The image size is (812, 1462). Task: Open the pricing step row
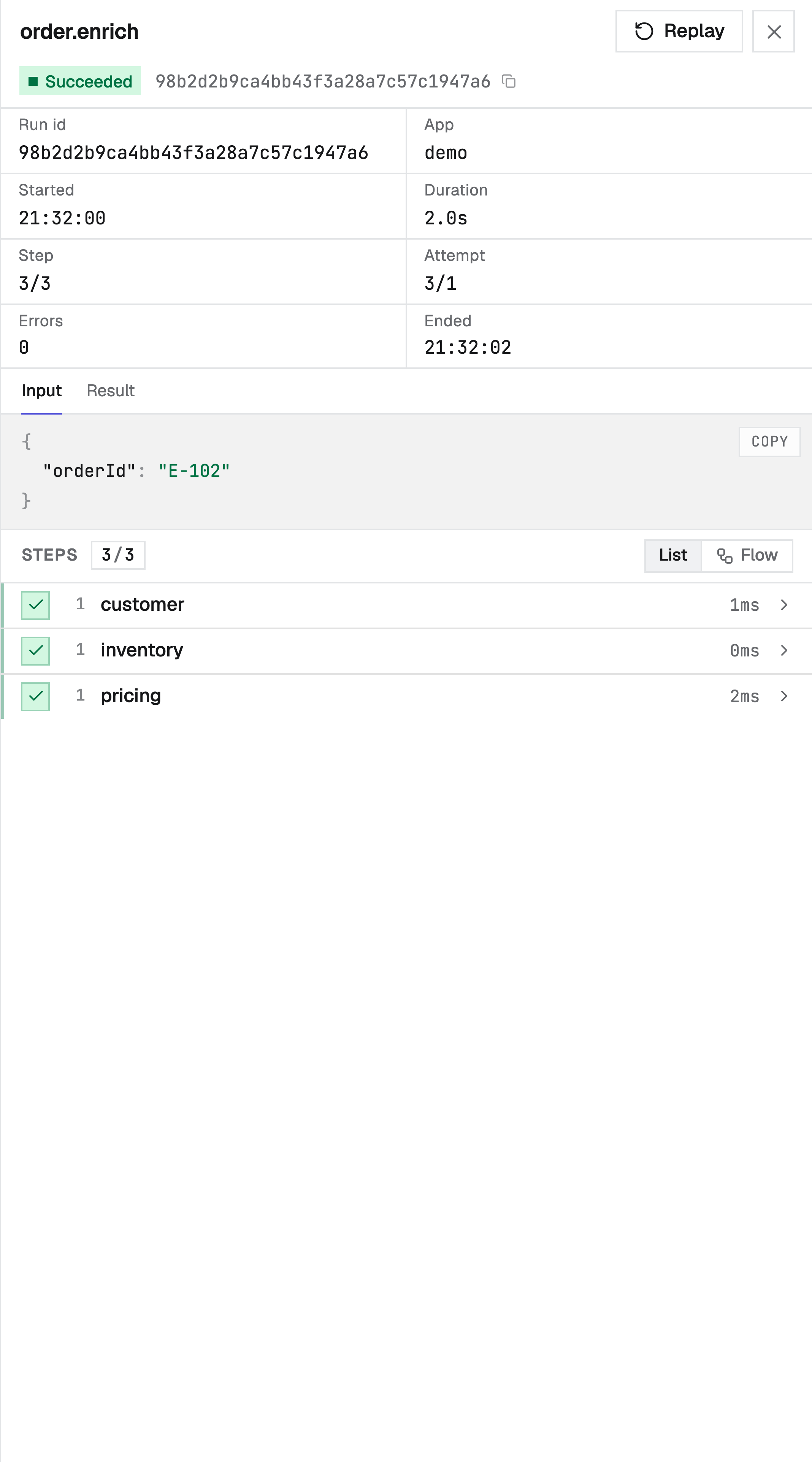[x=406, y=696]
